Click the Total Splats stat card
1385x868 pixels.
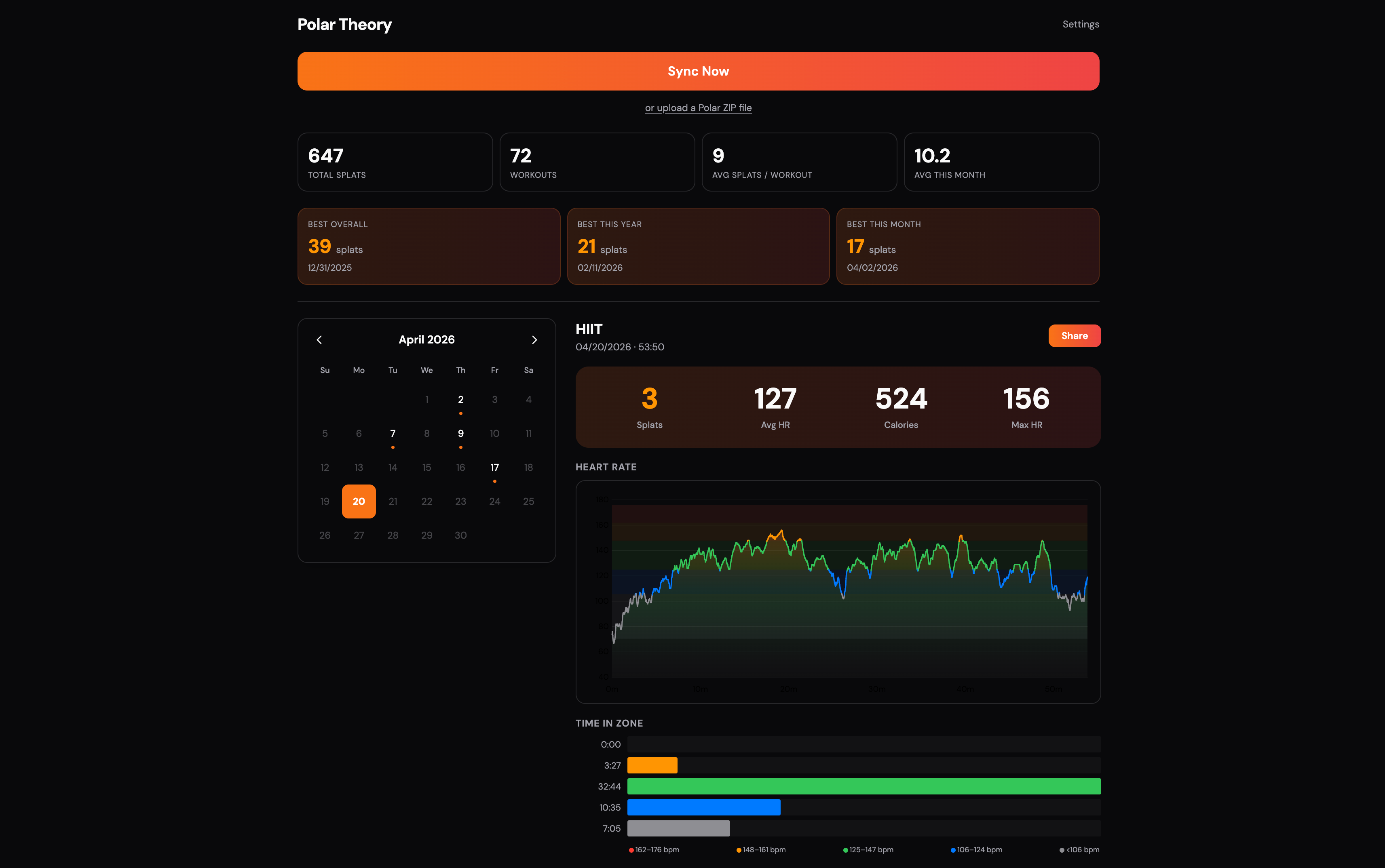395,161
